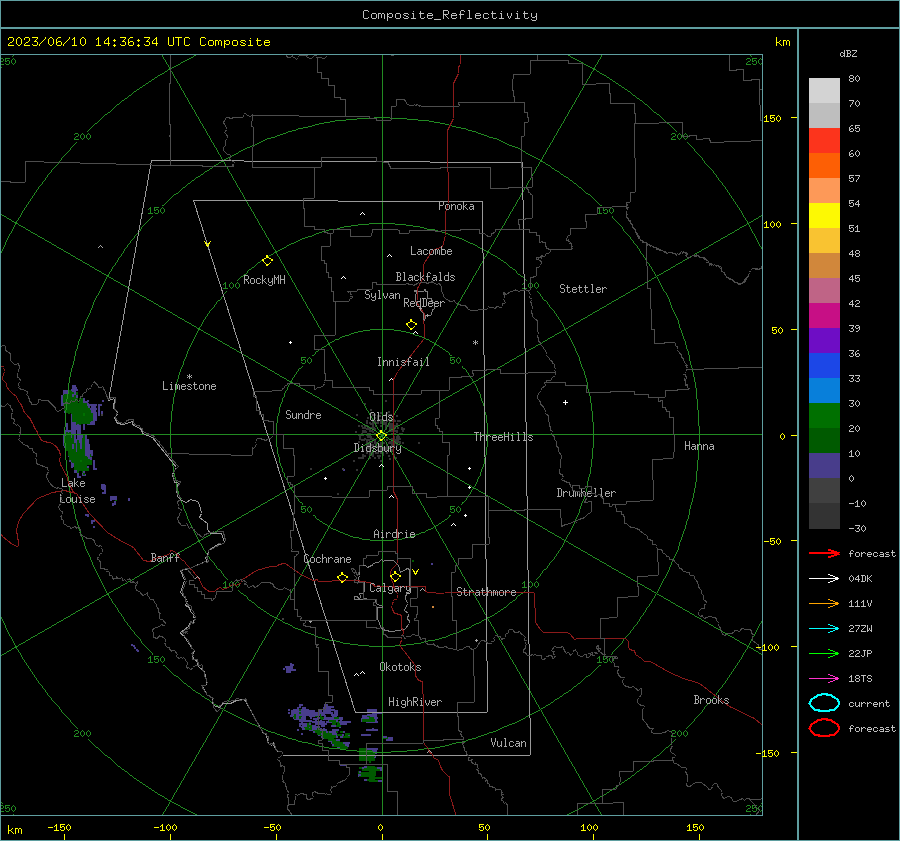Click the Vulcan town label

point(508,743)
